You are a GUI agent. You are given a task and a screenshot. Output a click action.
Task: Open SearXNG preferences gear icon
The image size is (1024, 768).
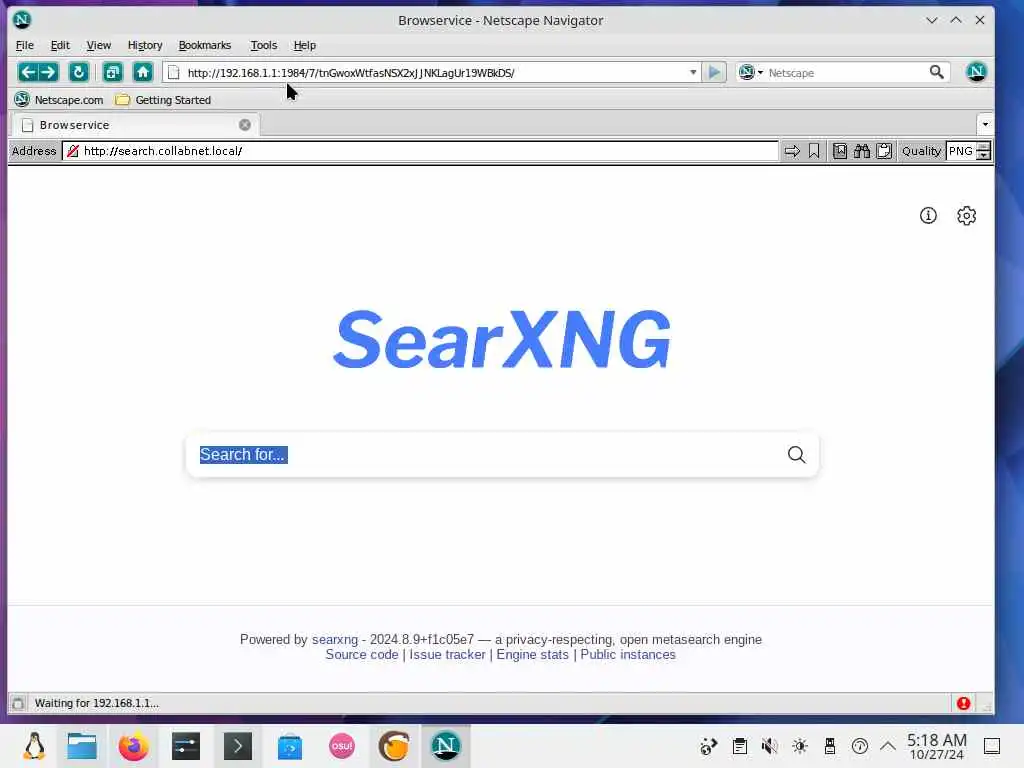pos(967,216)
